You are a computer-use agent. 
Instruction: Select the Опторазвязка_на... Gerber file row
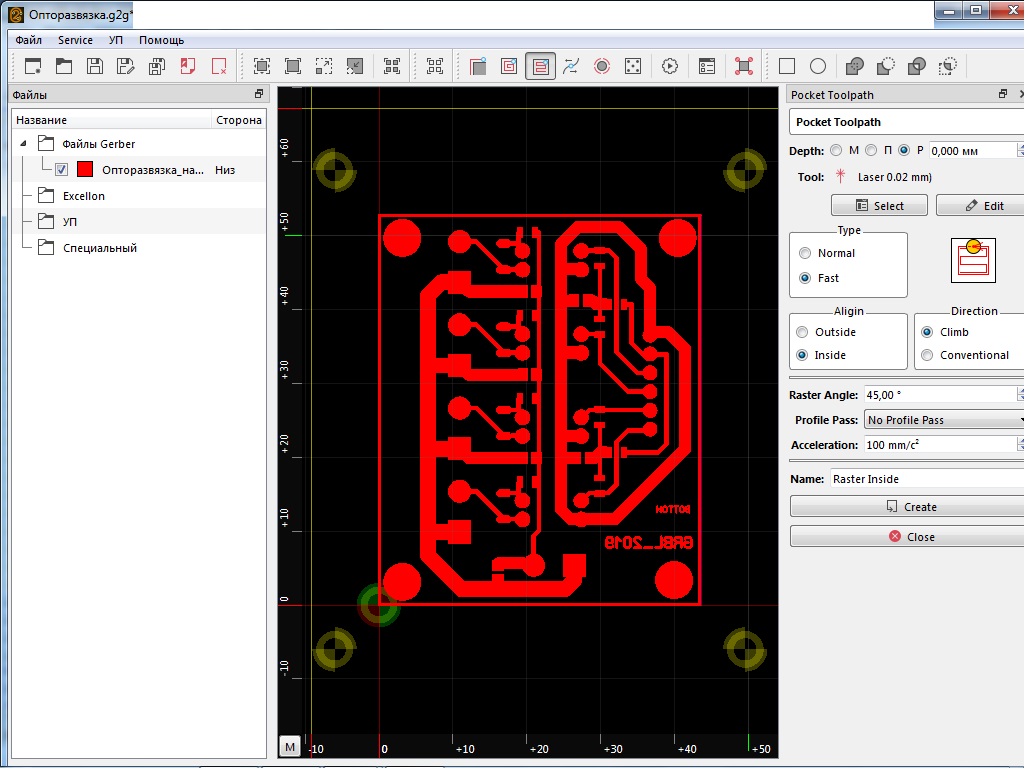(x=139, y=170)
